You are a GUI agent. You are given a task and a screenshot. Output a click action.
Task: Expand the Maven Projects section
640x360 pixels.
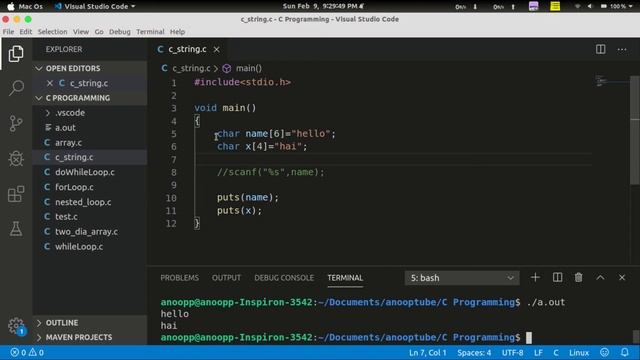(90, 338)
